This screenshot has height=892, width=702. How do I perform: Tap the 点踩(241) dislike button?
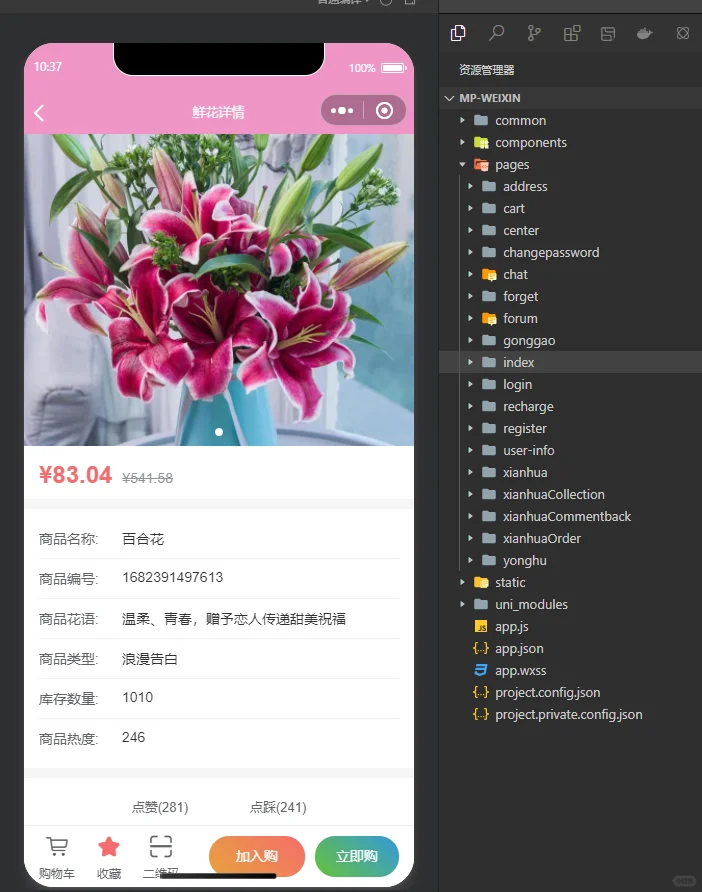pyautogui.click(x=278, y=807)
